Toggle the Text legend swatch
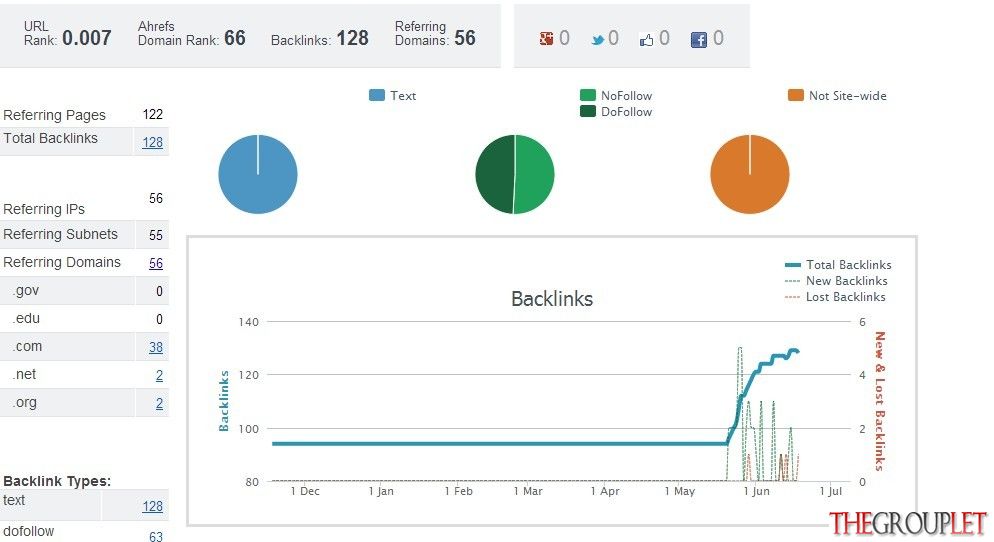The height and width of the screenshot is (542, 994). [x=377, y=95]
